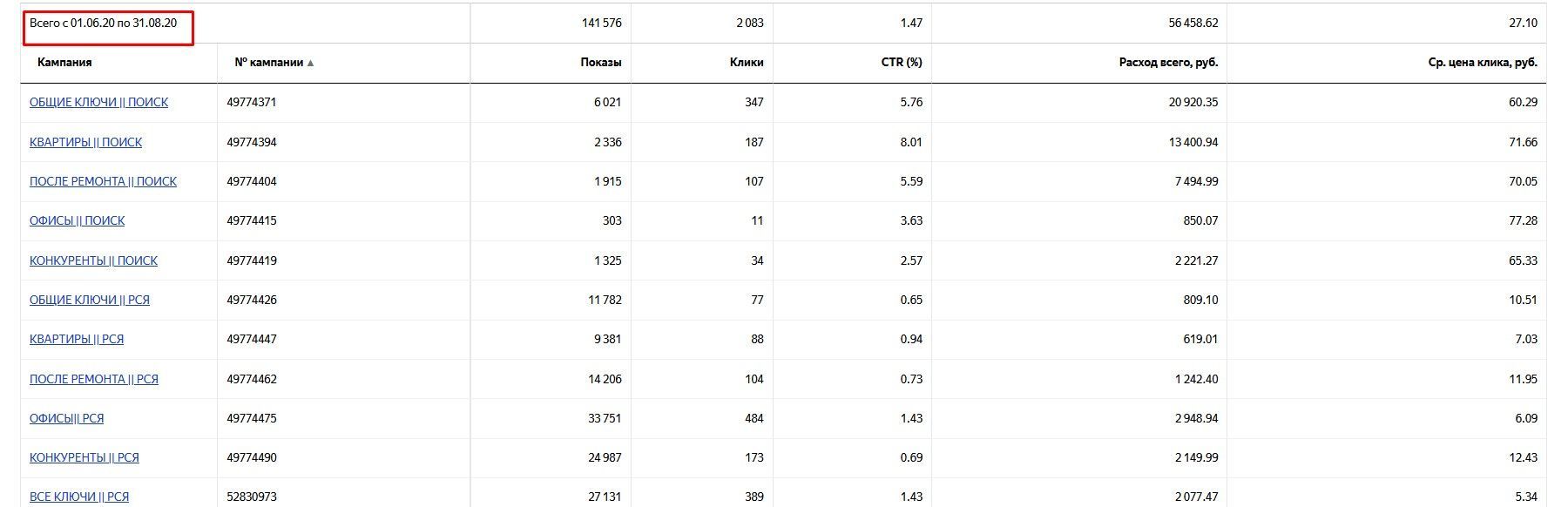Sort by Расход всего, руб. header

[1168, 63]
